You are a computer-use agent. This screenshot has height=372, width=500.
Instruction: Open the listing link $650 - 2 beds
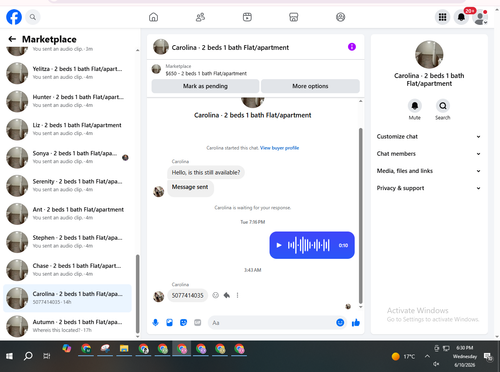206,74
